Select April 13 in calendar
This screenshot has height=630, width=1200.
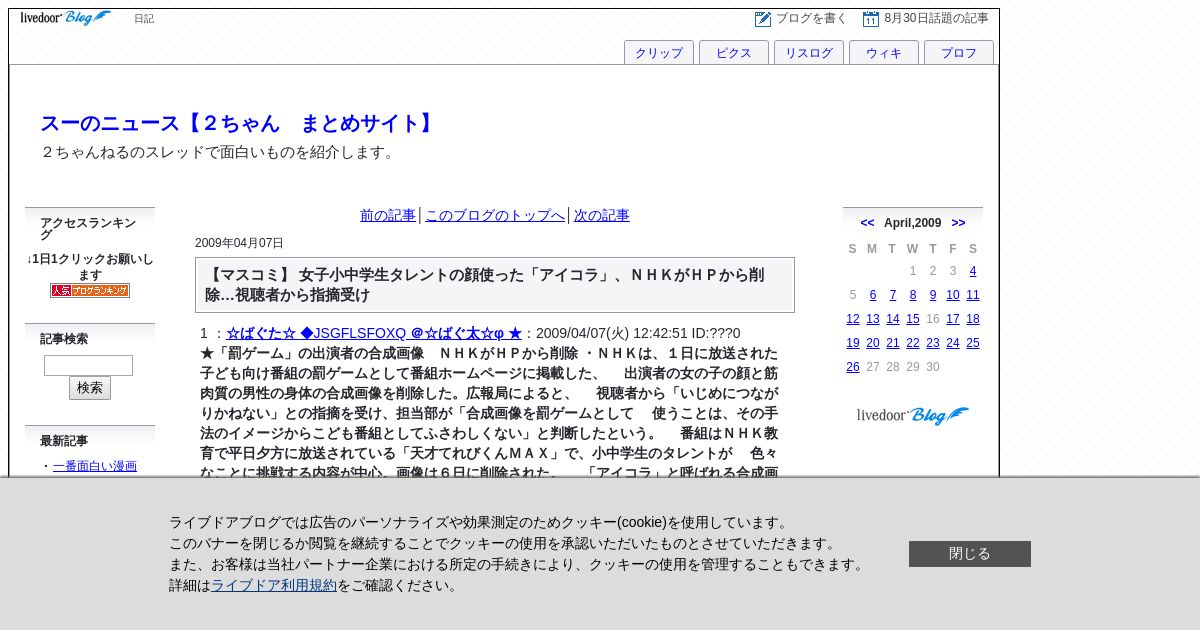pos(873,319)
